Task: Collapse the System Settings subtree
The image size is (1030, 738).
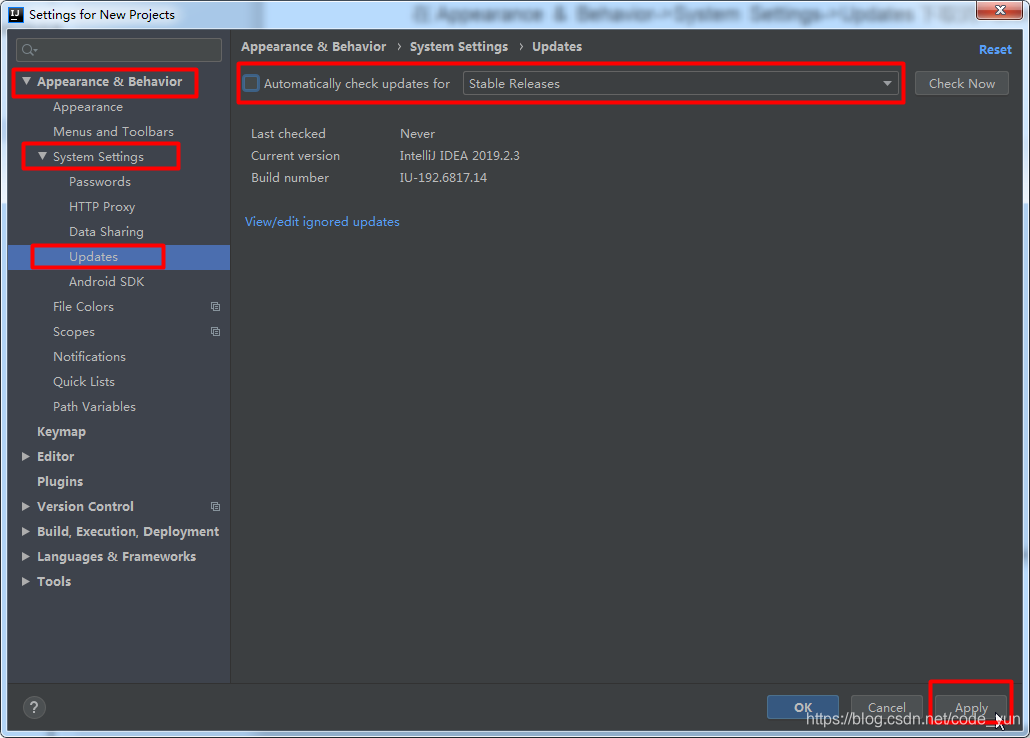Action: (x=42, y=156)
